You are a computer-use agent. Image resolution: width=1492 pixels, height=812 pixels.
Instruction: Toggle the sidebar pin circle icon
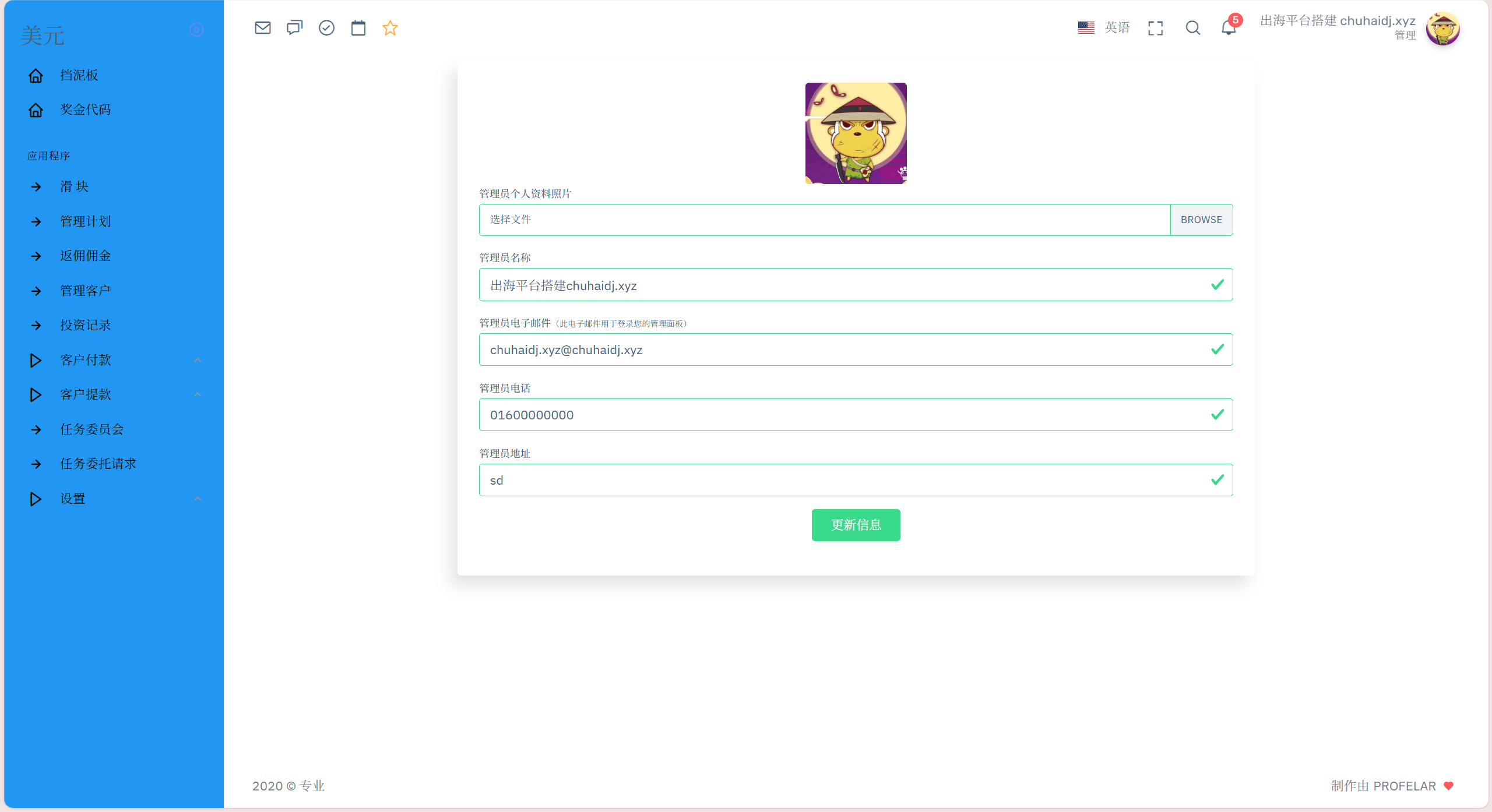[196, 30]
